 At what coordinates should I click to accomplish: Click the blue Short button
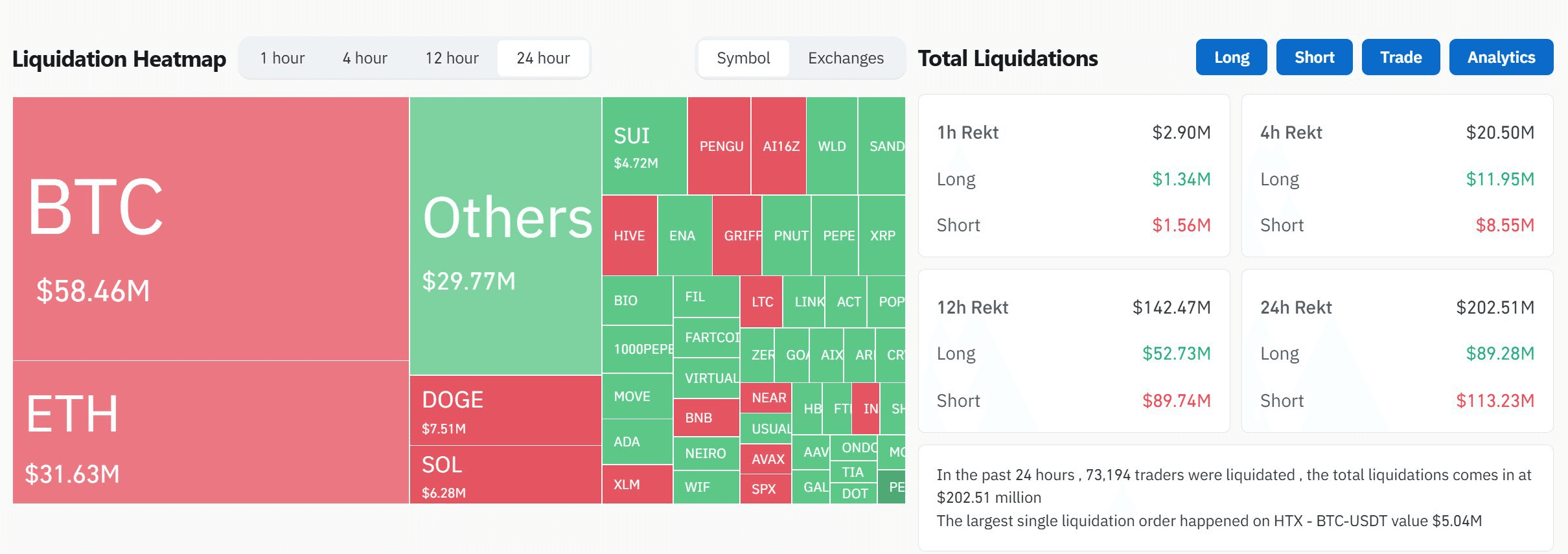(1314, 57)
